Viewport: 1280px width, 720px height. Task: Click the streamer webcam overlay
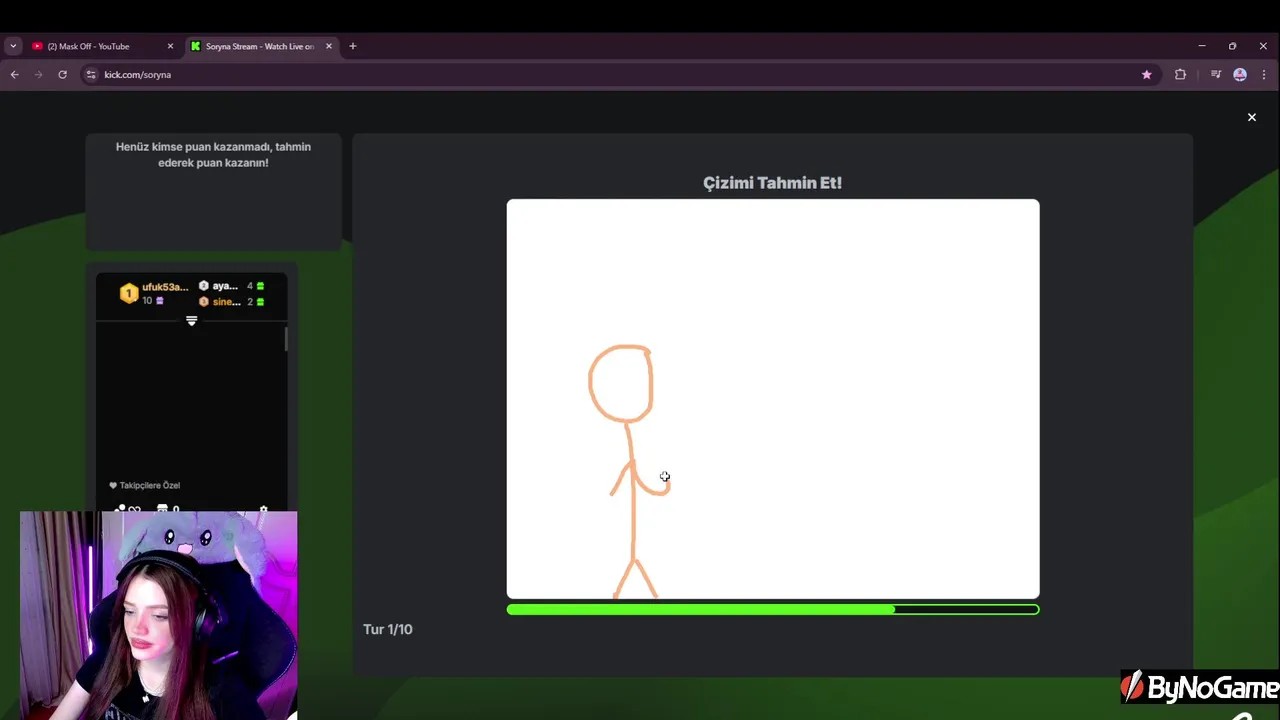[x=158, y=615]
